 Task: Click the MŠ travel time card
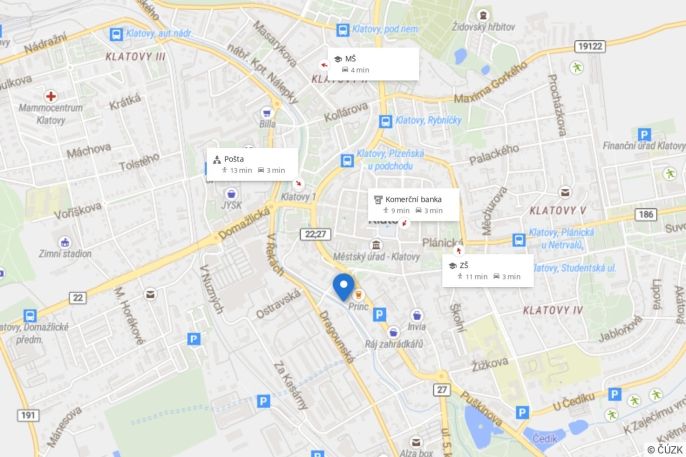tap(373, 64)
